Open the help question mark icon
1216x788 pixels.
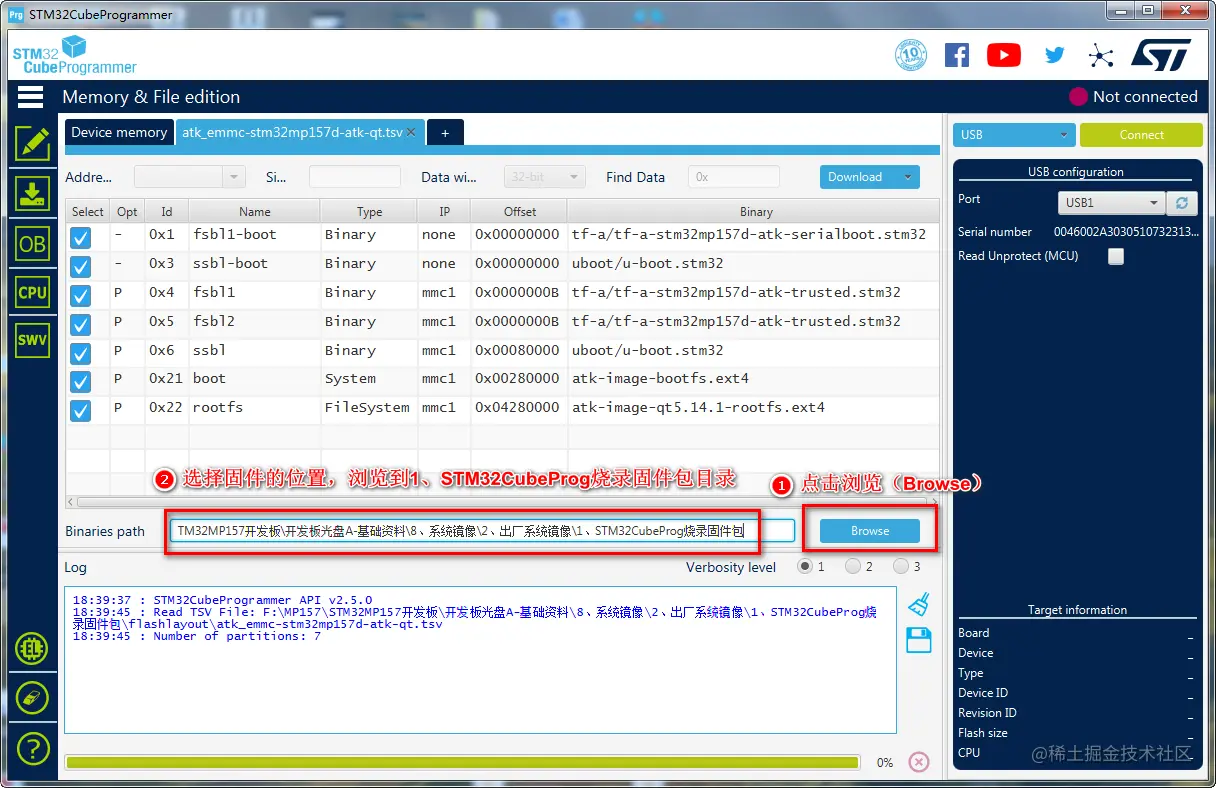pyautogui.click(x=32, y=747)
